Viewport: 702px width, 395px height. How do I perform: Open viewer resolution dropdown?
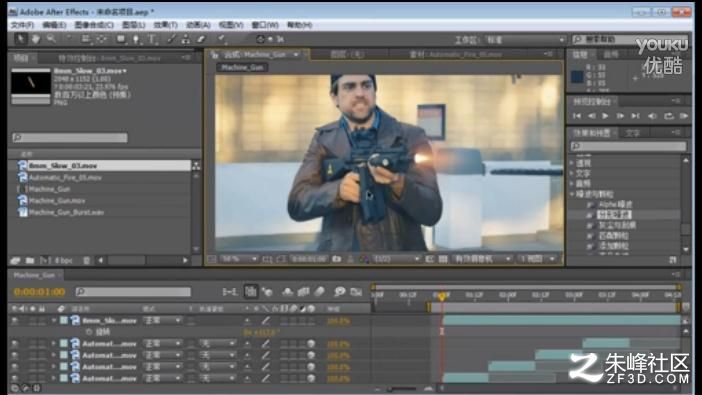(396, 259)
